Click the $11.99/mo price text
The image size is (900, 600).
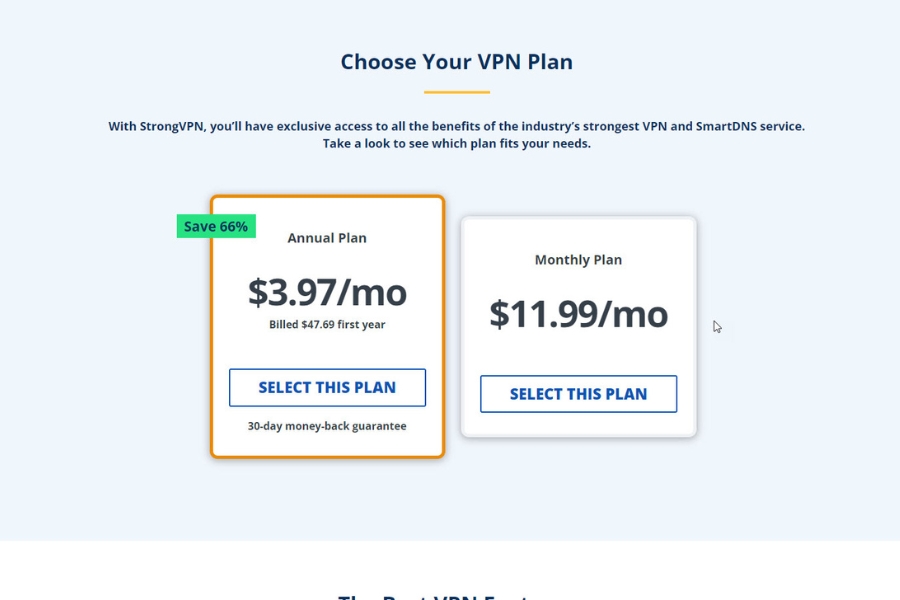(578, 314)
